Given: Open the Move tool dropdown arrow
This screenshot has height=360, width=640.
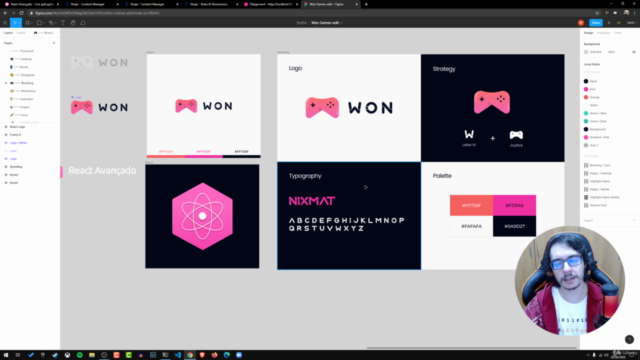Looking at the screenshot, I should pyautogui.click(x=19, y=23).
